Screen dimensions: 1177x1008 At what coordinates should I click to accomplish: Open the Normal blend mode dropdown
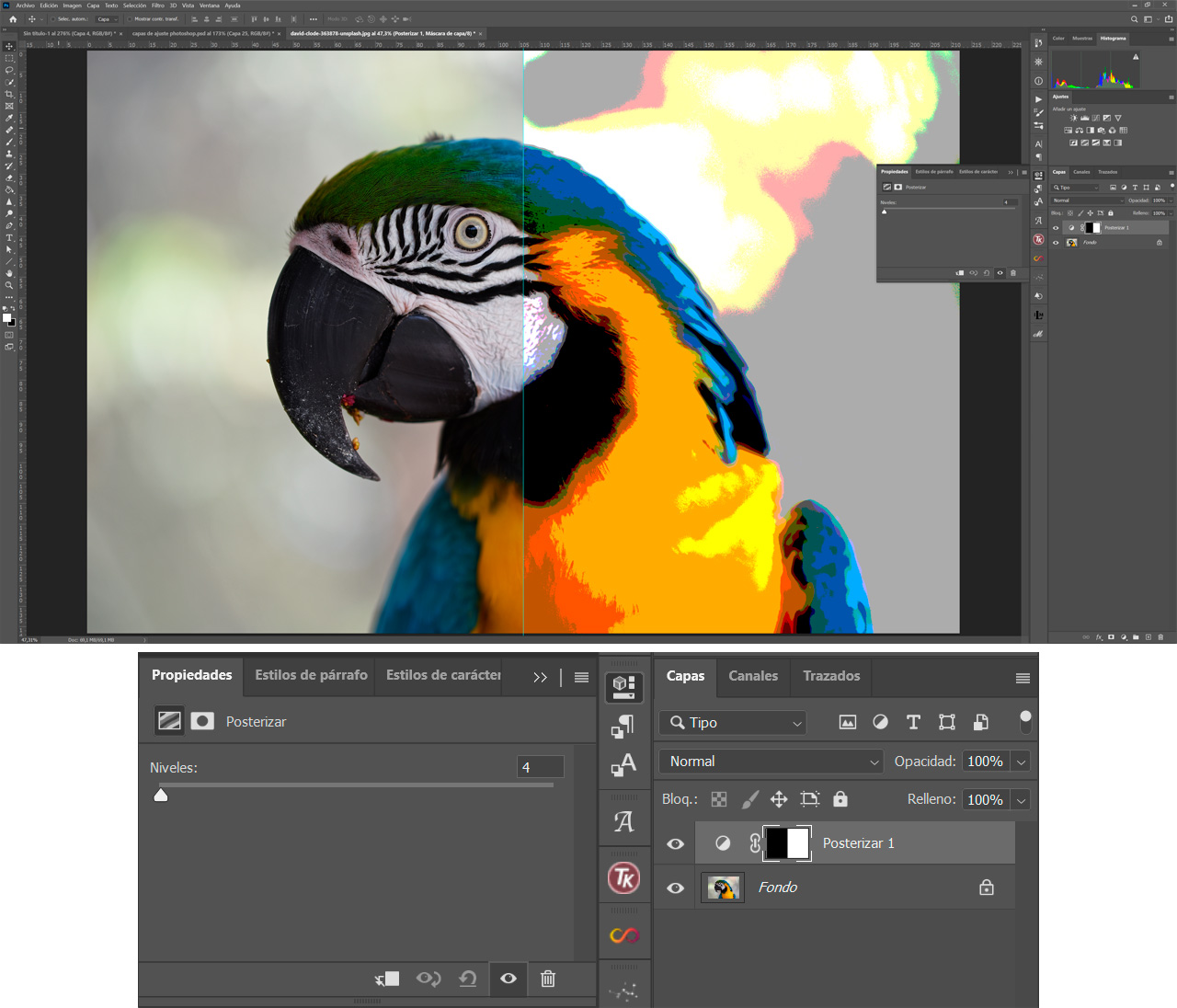pos(771,761)
